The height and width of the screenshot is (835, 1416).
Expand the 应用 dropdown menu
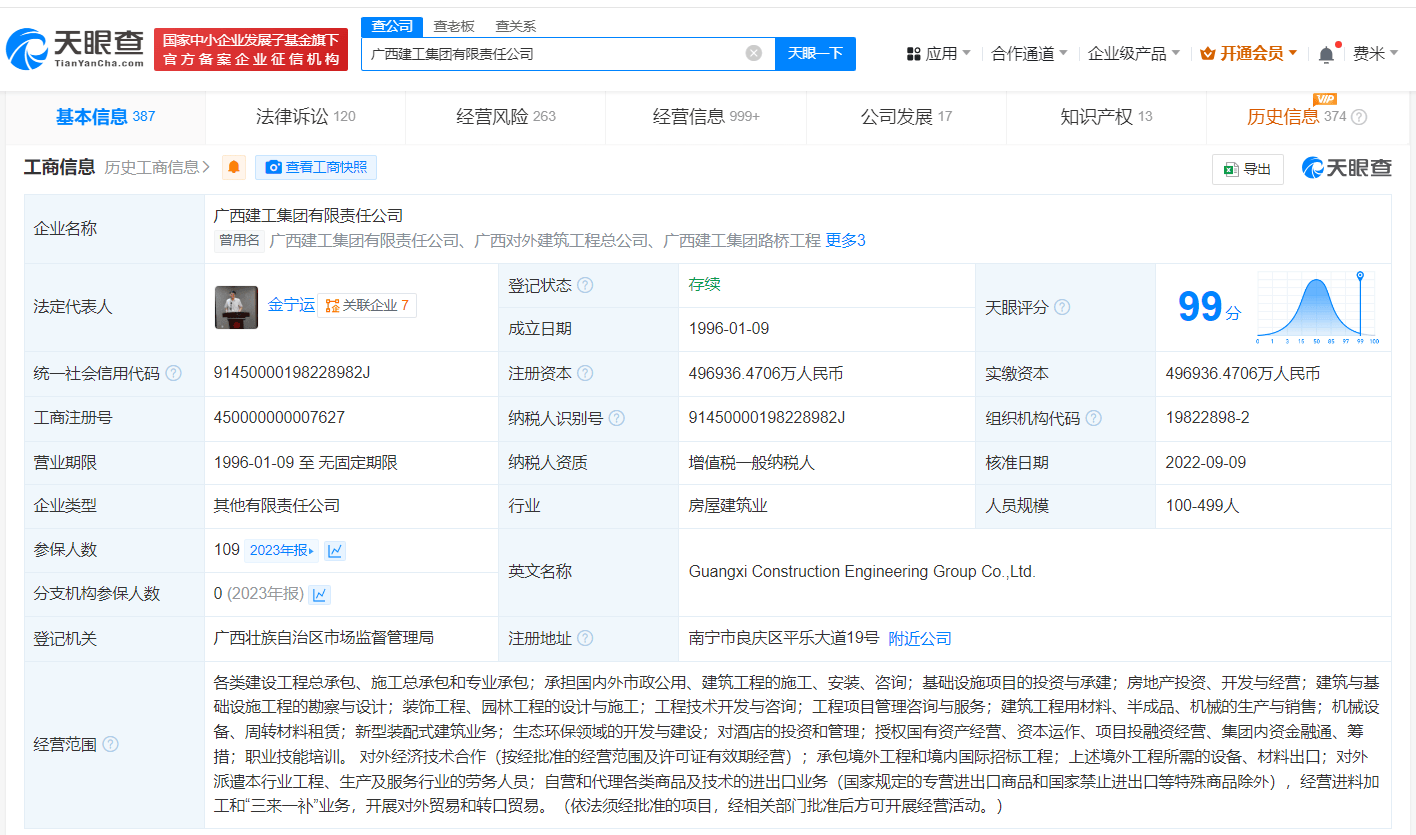[938, 54]
